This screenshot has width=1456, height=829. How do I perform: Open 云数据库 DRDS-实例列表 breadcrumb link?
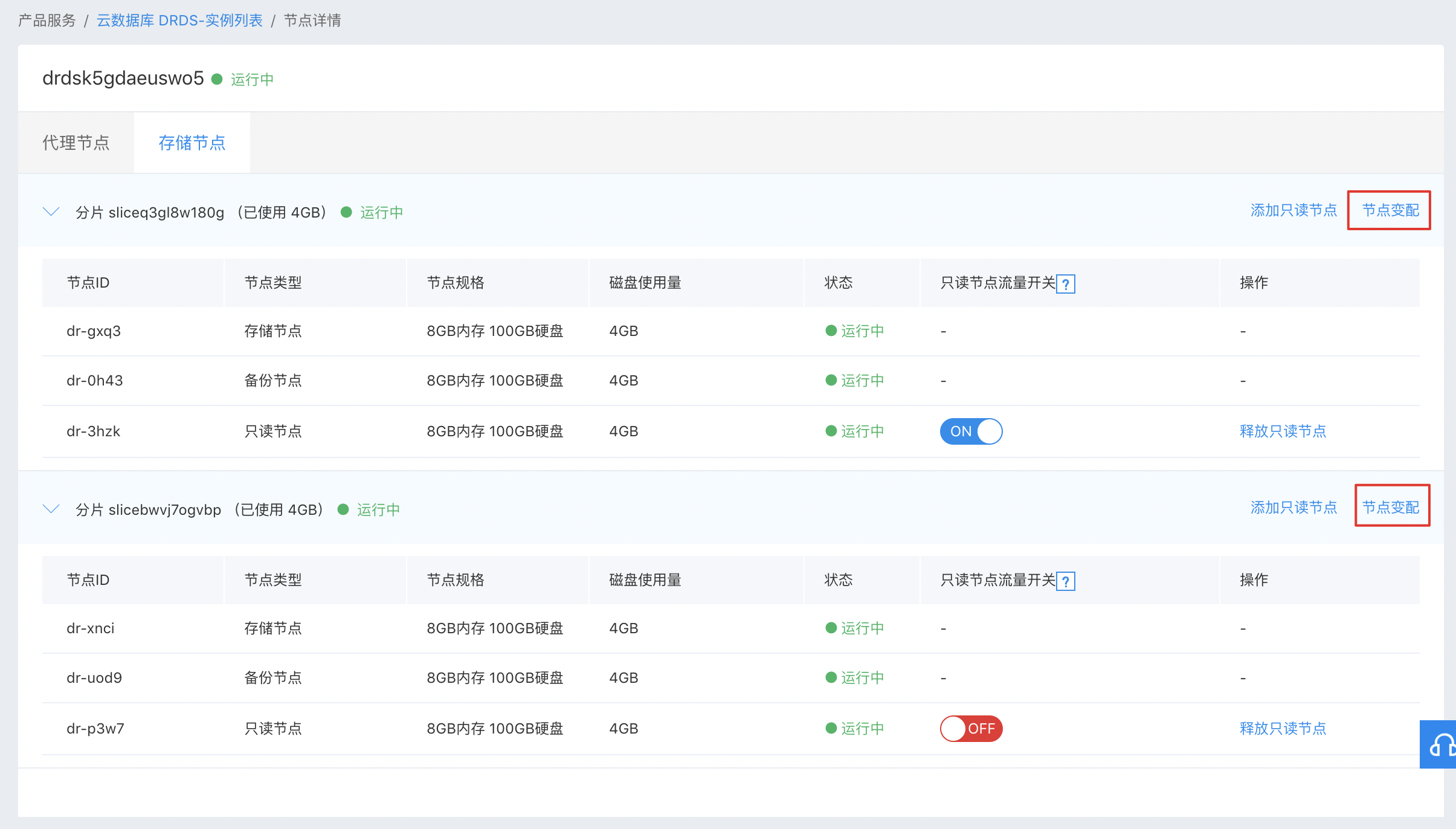point(179,21)
